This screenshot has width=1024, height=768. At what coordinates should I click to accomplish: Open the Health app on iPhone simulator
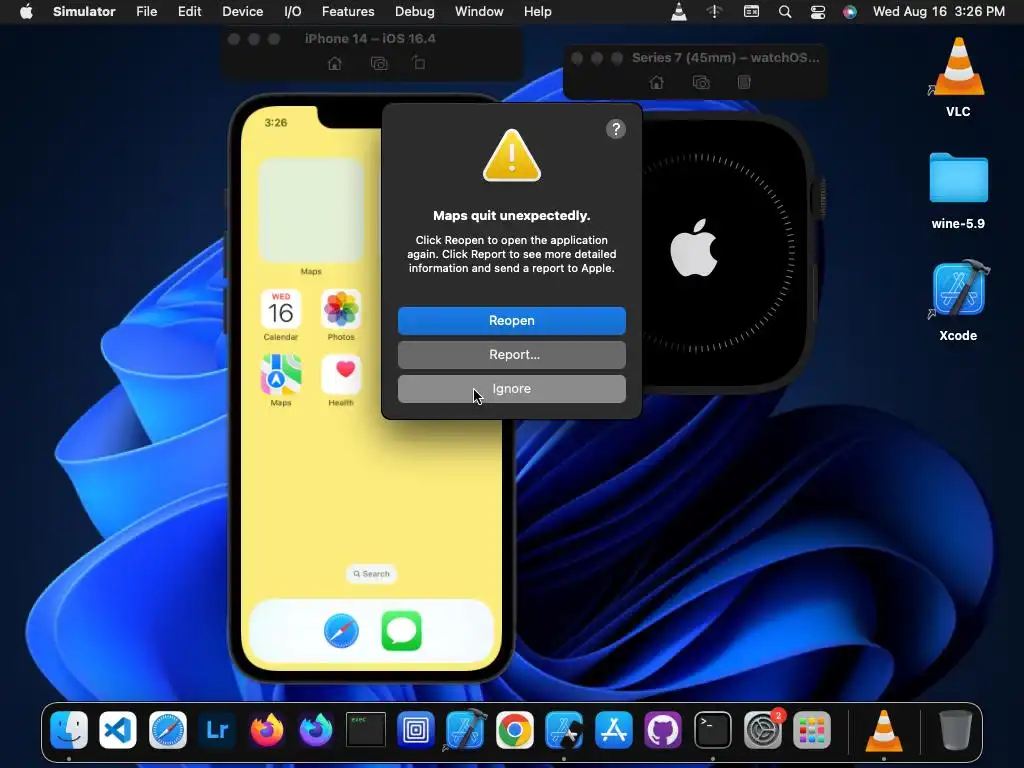click(x=341, y=375)
